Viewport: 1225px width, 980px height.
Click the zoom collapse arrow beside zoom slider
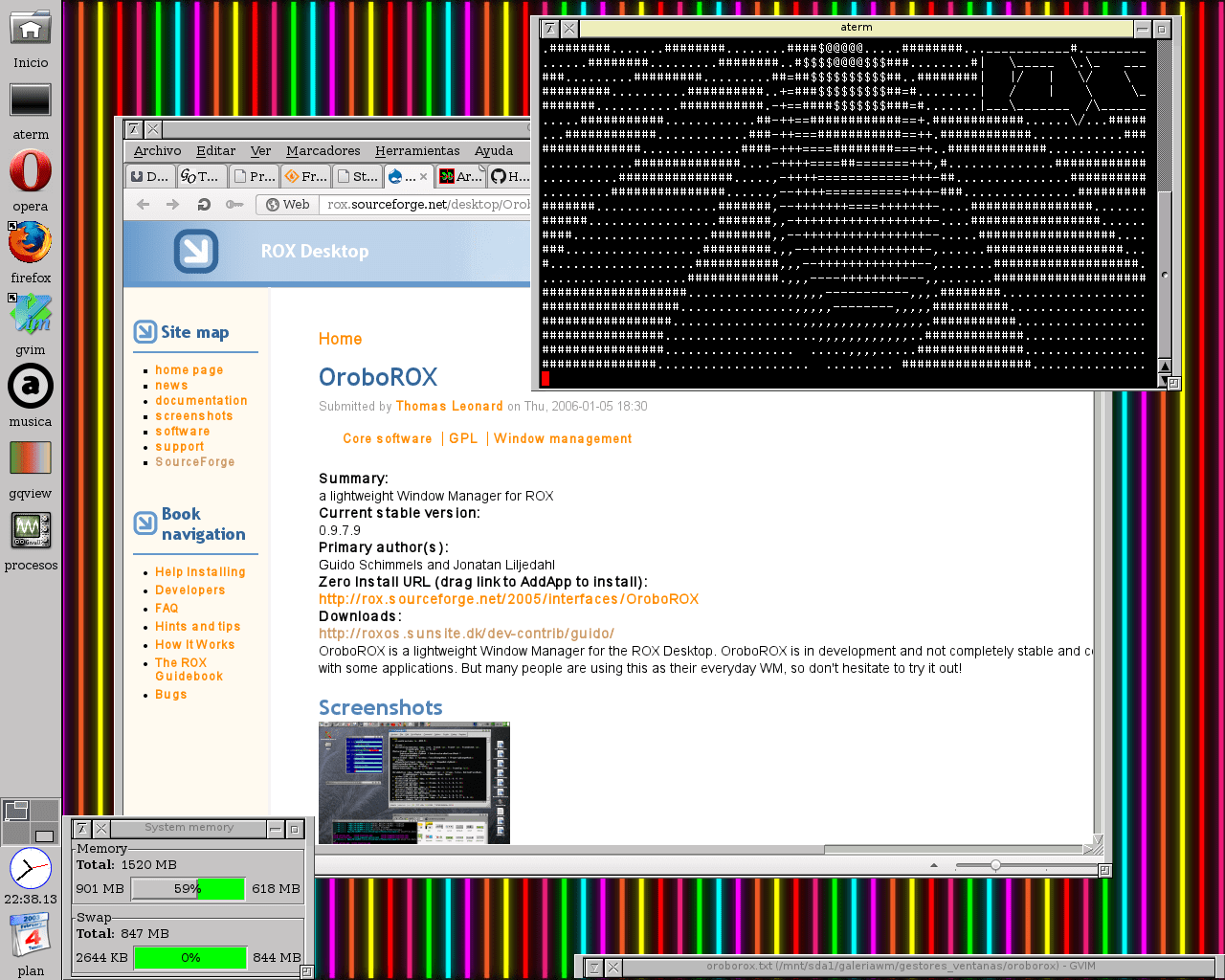(934, 865)
